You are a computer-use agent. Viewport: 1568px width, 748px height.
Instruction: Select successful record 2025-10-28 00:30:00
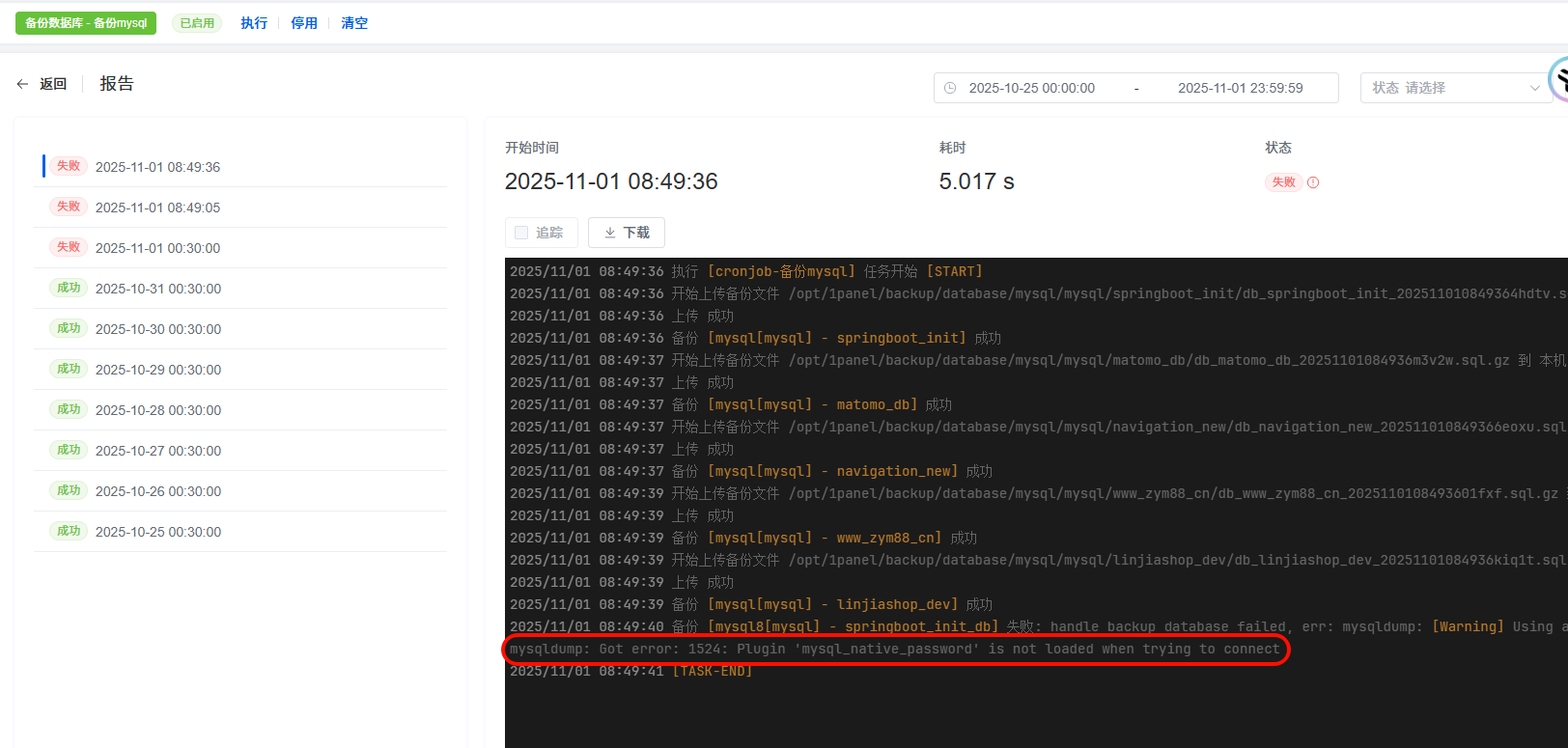[x=157, y=410]
